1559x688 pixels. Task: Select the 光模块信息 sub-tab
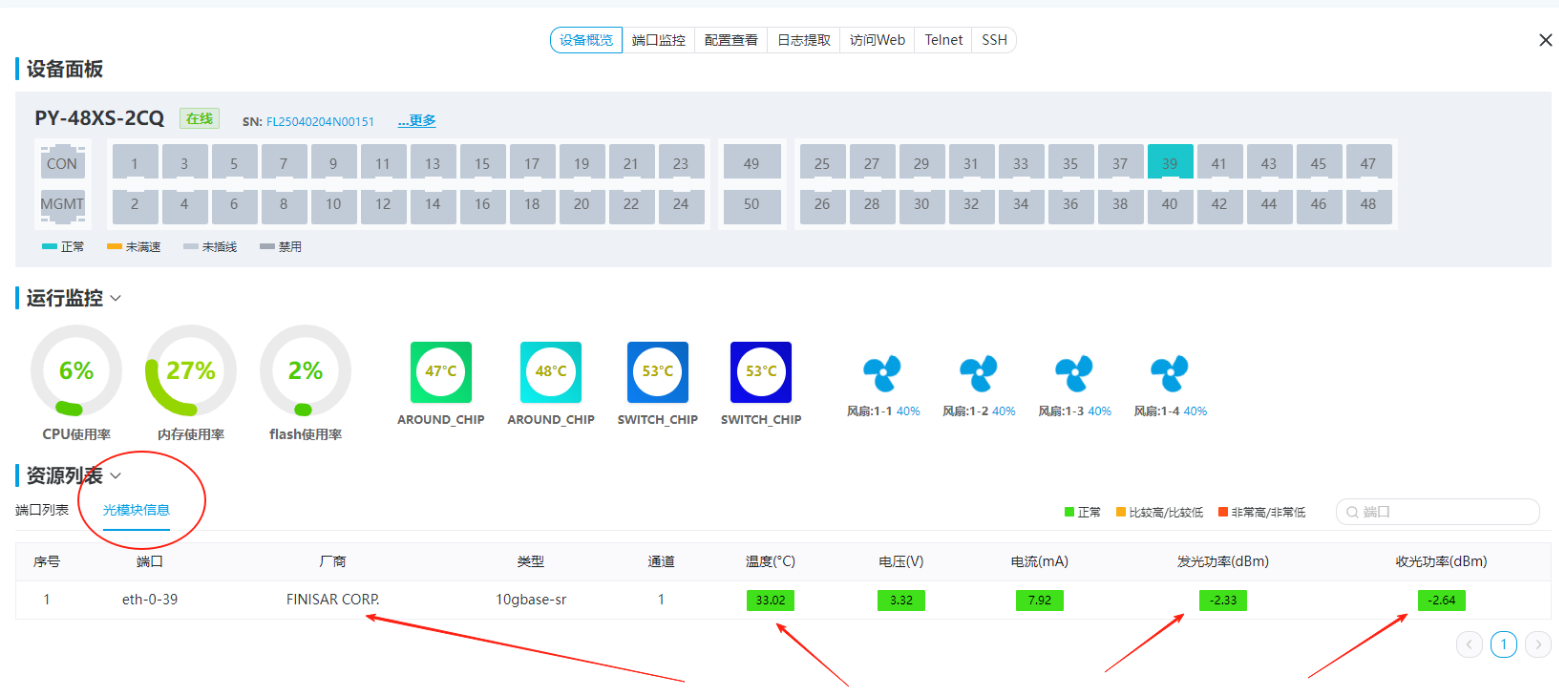136,510
